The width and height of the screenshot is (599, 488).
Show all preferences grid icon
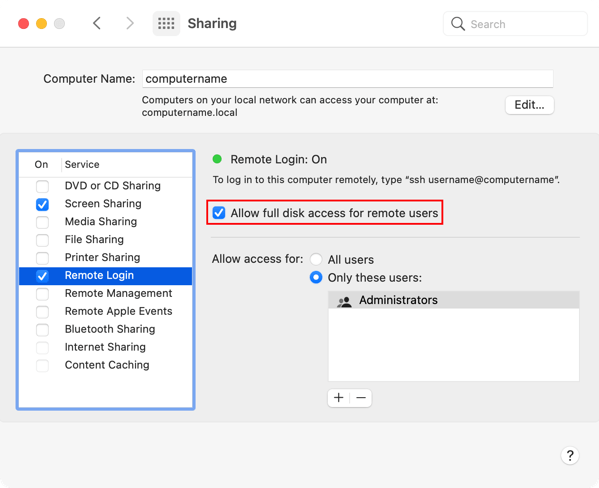tap(166, 23)
